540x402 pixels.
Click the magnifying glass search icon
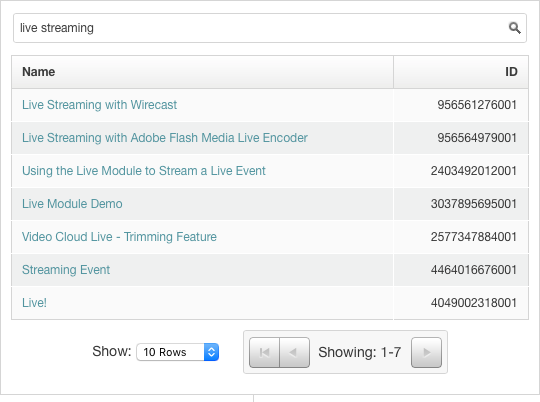[515, 28]
